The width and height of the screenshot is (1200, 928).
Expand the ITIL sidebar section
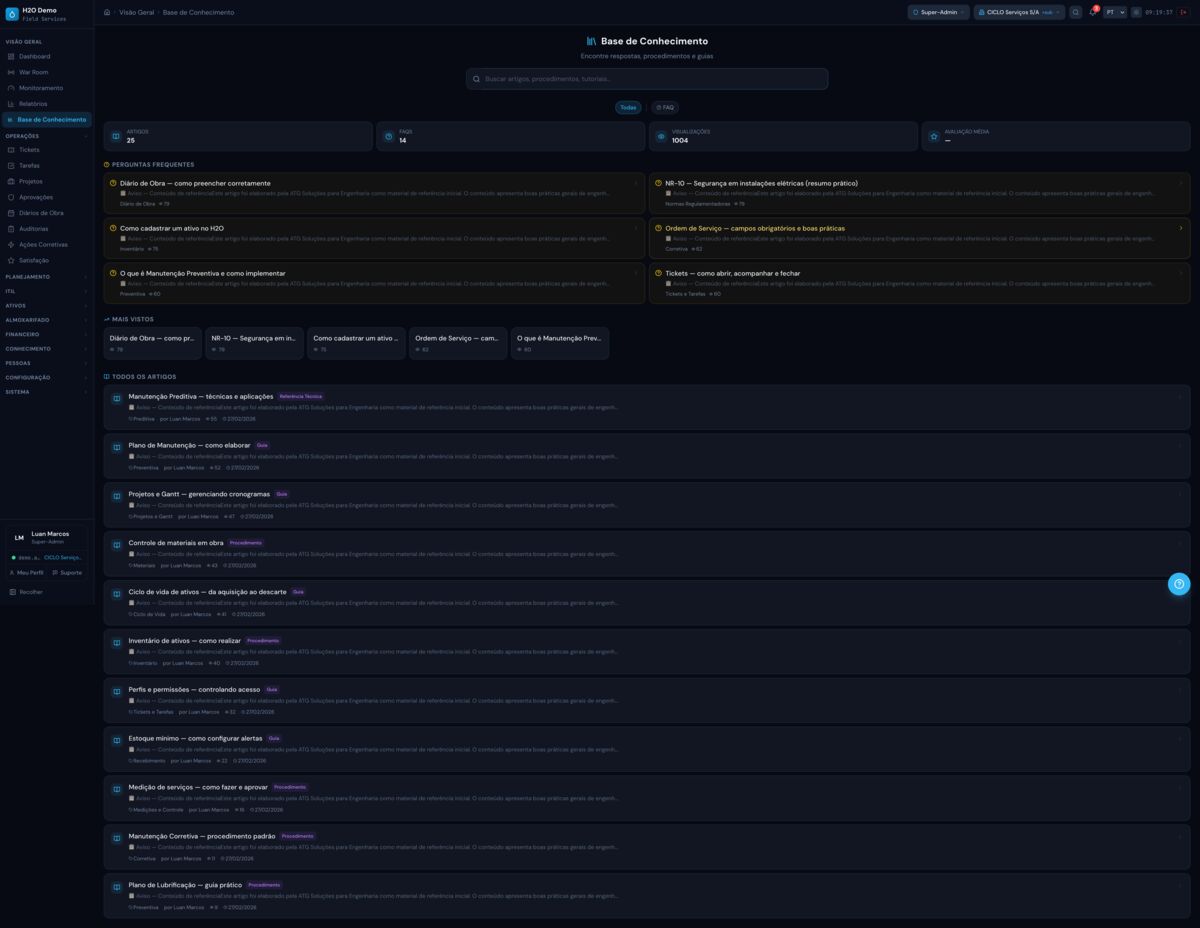47,291
